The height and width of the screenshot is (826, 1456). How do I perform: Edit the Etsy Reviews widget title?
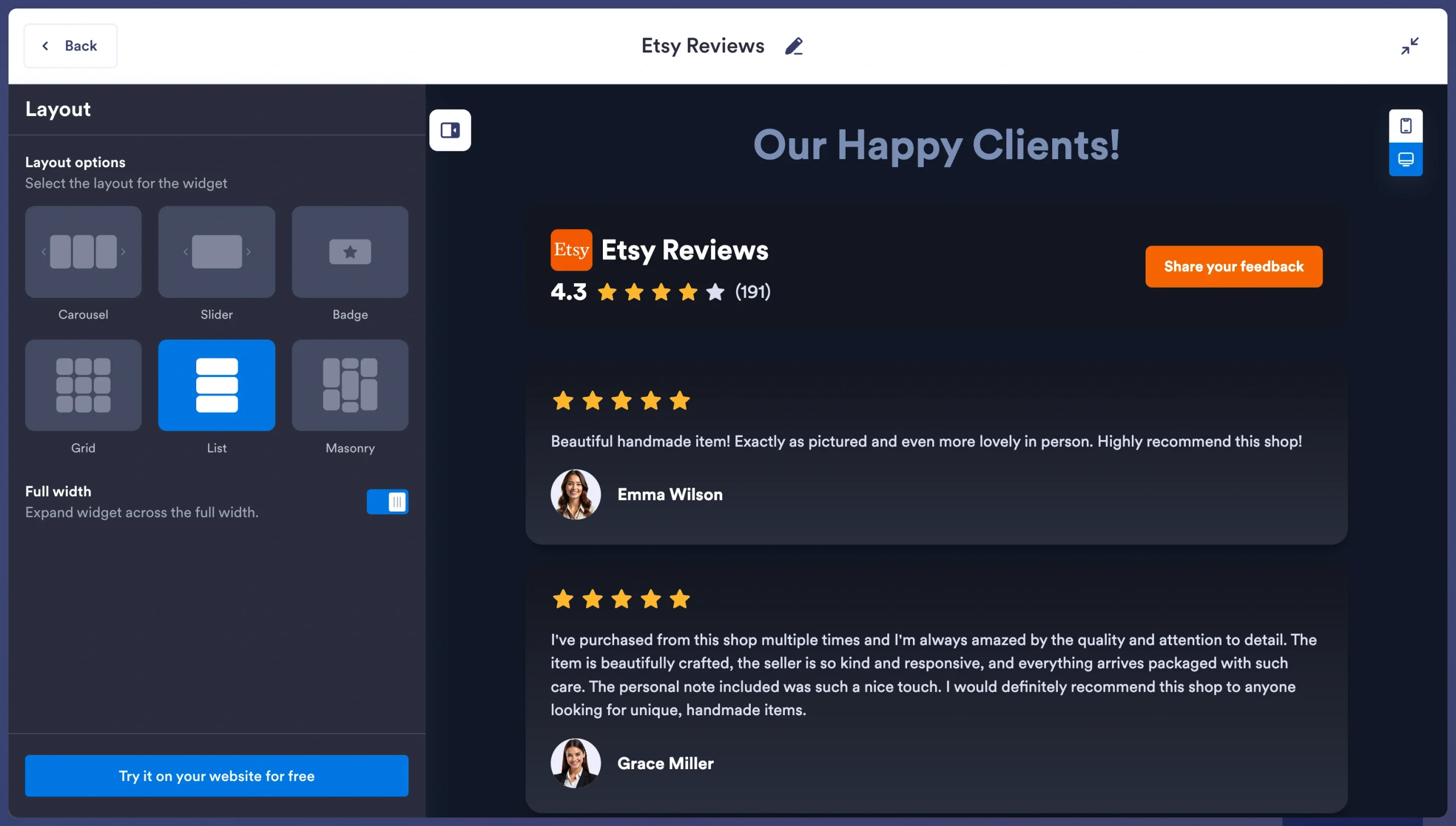[x=793, y=46]
